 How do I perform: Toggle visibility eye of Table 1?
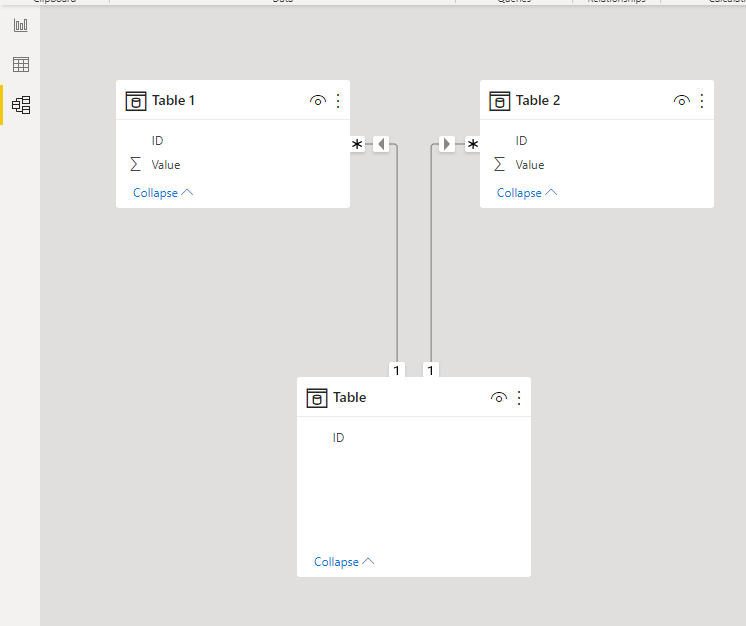318,101
